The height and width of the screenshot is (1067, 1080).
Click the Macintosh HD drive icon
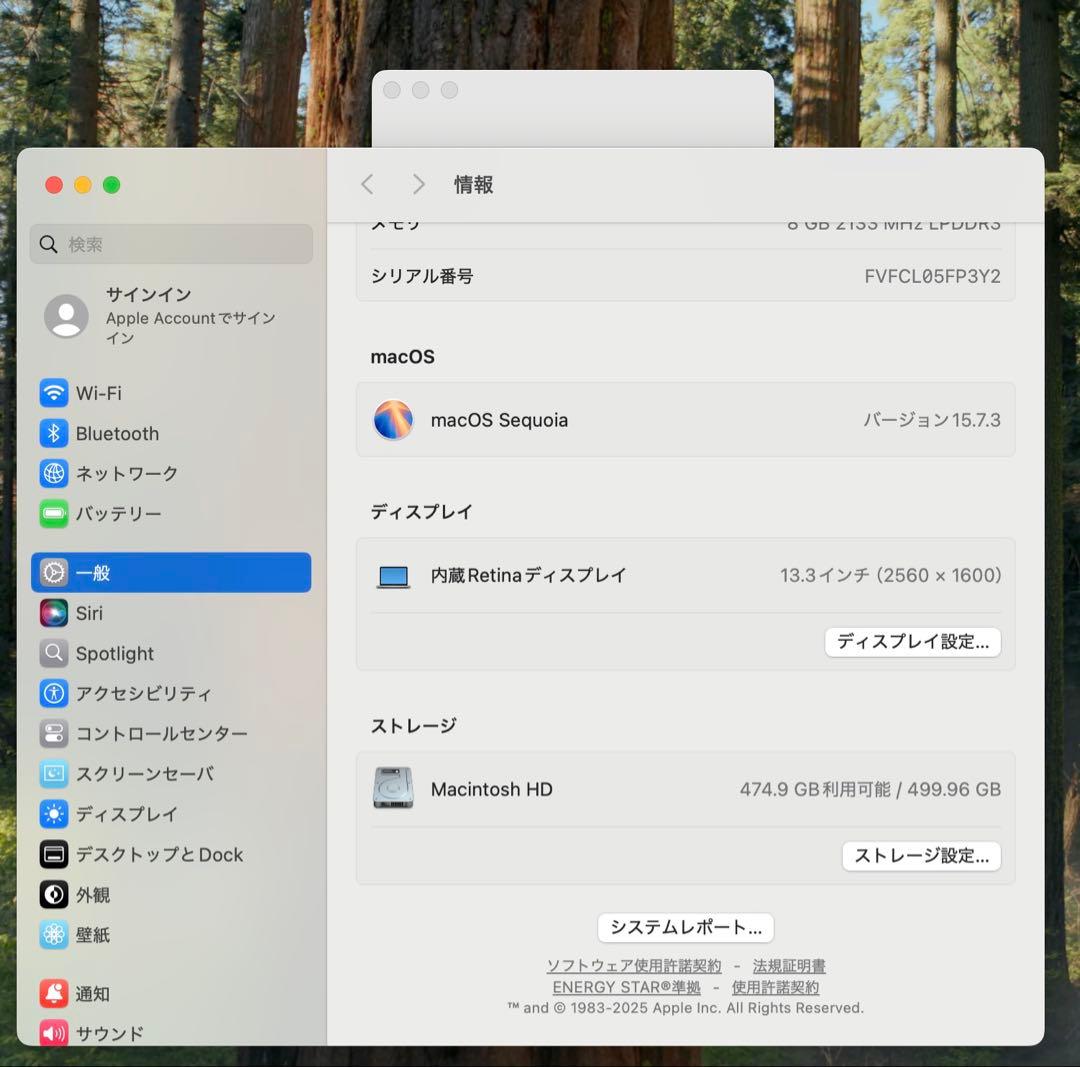click(392, 789)
